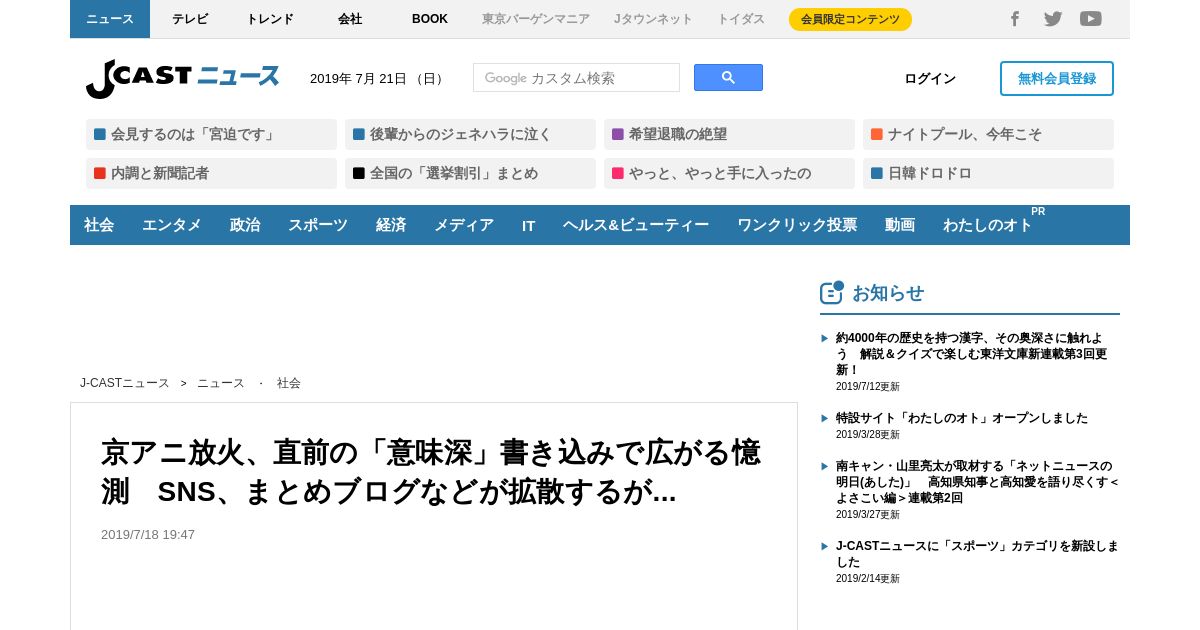1200x630 pixels.
Task: Click the 2019/3/27更新 date text
Action: point(868,515)
